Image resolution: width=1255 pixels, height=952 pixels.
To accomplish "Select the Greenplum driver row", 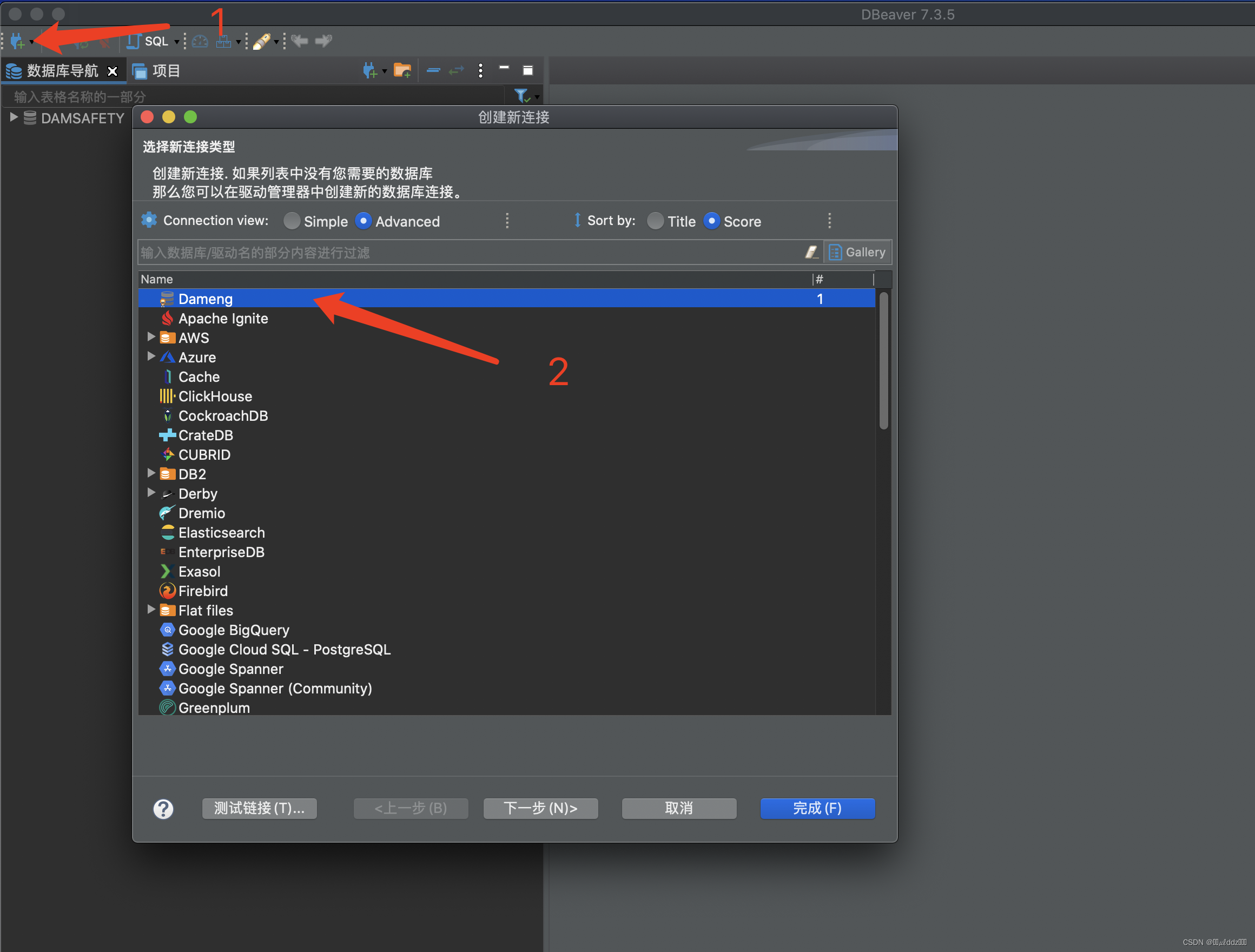I will pyautogui.click(x=506, y=708).
